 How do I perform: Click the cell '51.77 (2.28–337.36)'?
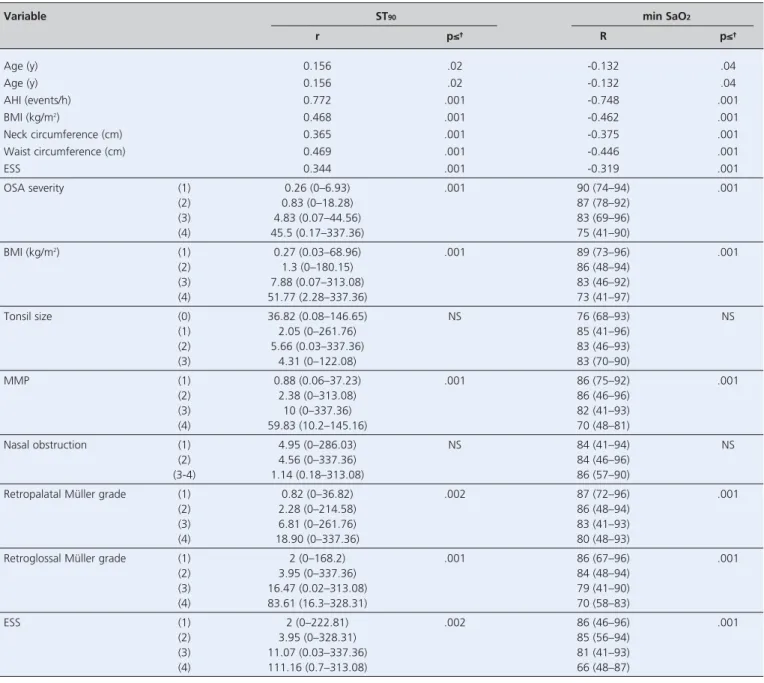[x=317, y=297]
